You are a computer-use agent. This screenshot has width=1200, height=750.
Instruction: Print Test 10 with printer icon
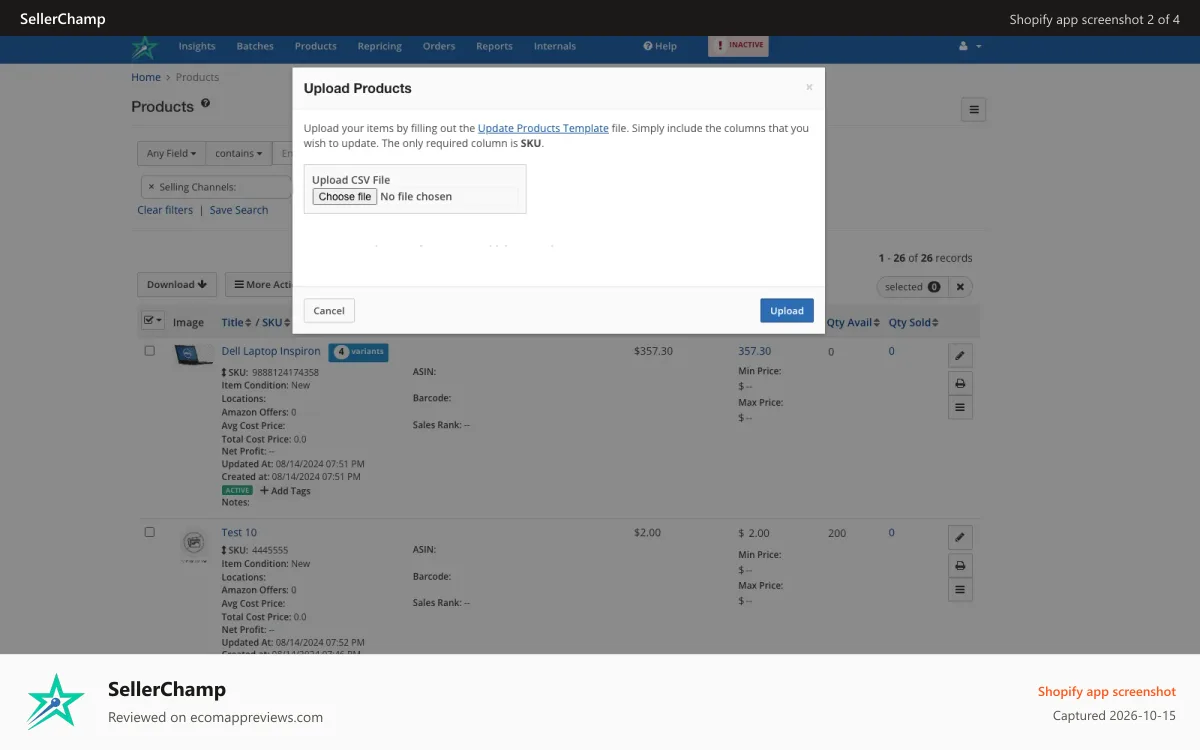tap(960, 565)
